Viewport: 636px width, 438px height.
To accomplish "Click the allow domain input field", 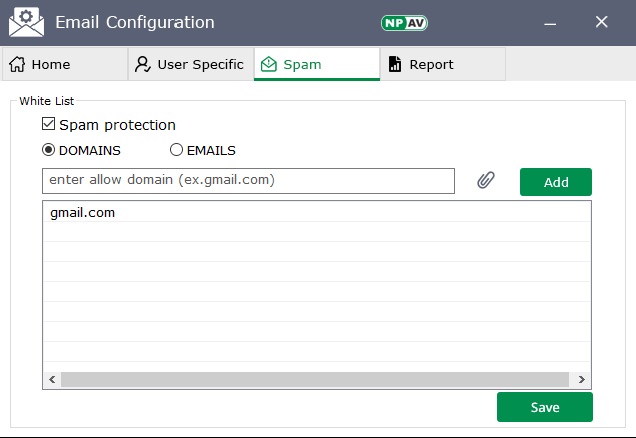I will pos(248,181).
